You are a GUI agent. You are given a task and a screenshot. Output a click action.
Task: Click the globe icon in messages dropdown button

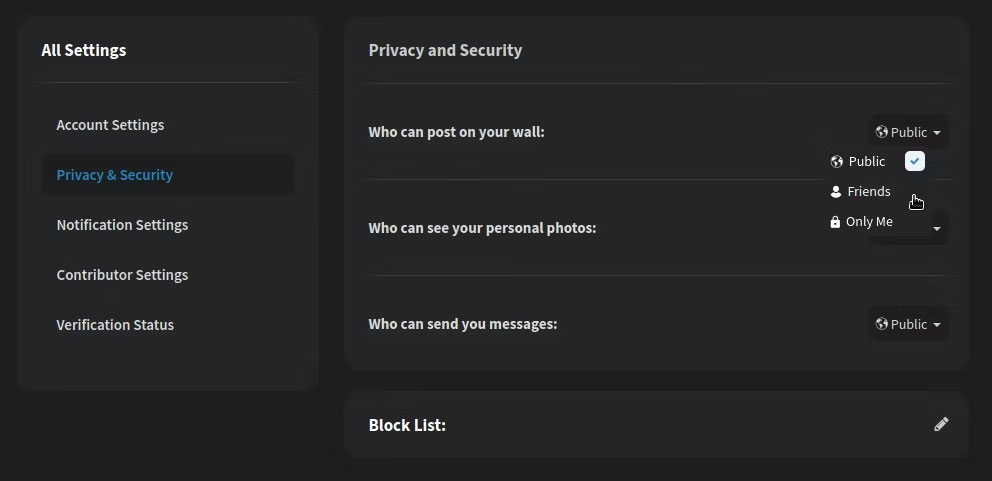[x=881, y=324]
